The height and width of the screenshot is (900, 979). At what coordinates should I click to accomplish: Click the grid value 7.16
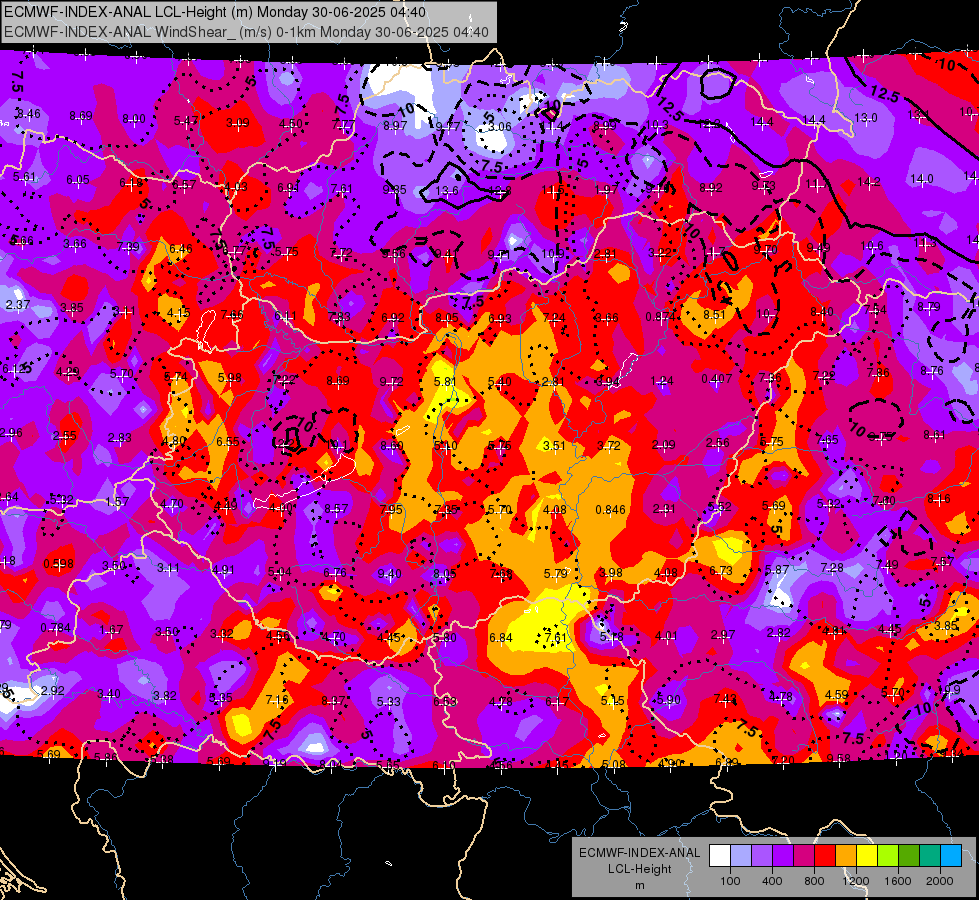(x=277, y=700)
